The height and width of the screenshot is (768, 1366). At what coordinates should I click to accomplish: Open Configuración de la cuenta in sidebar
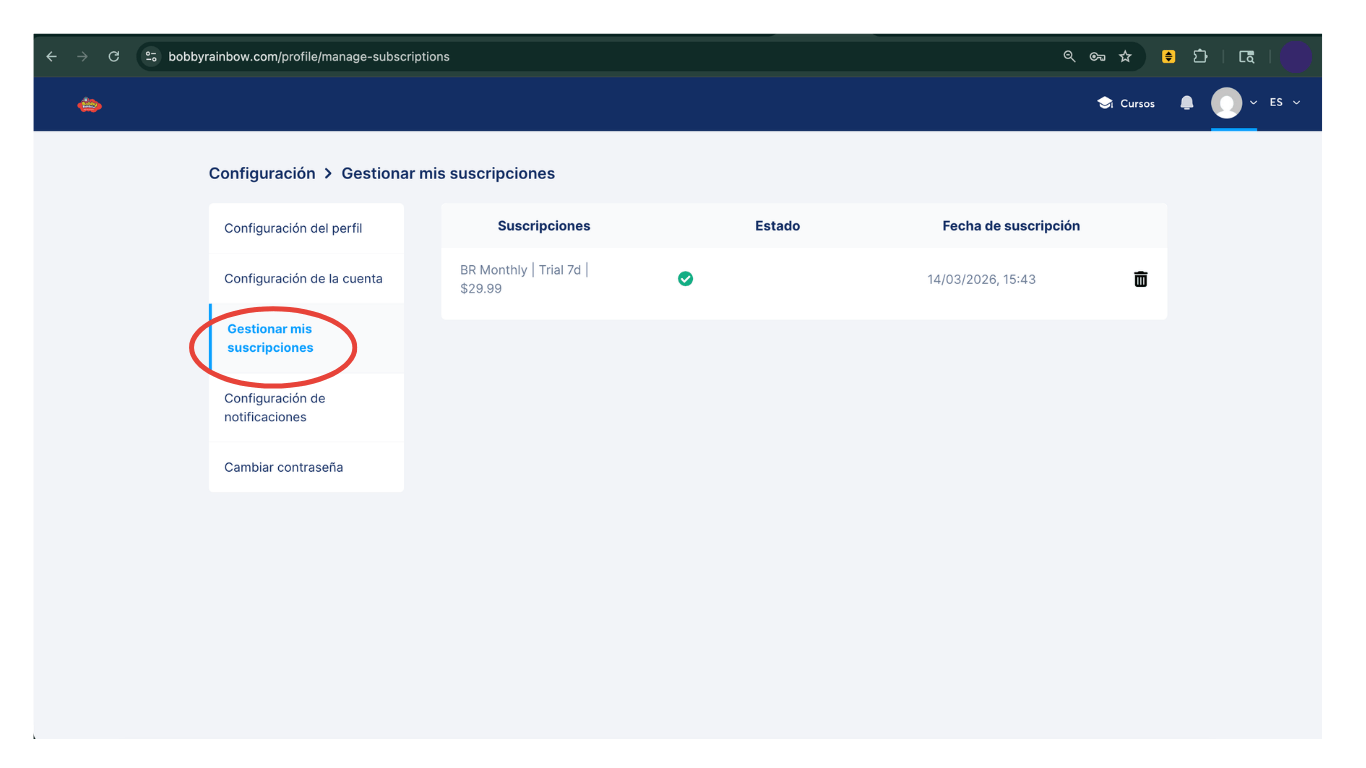tap(306, 278)
